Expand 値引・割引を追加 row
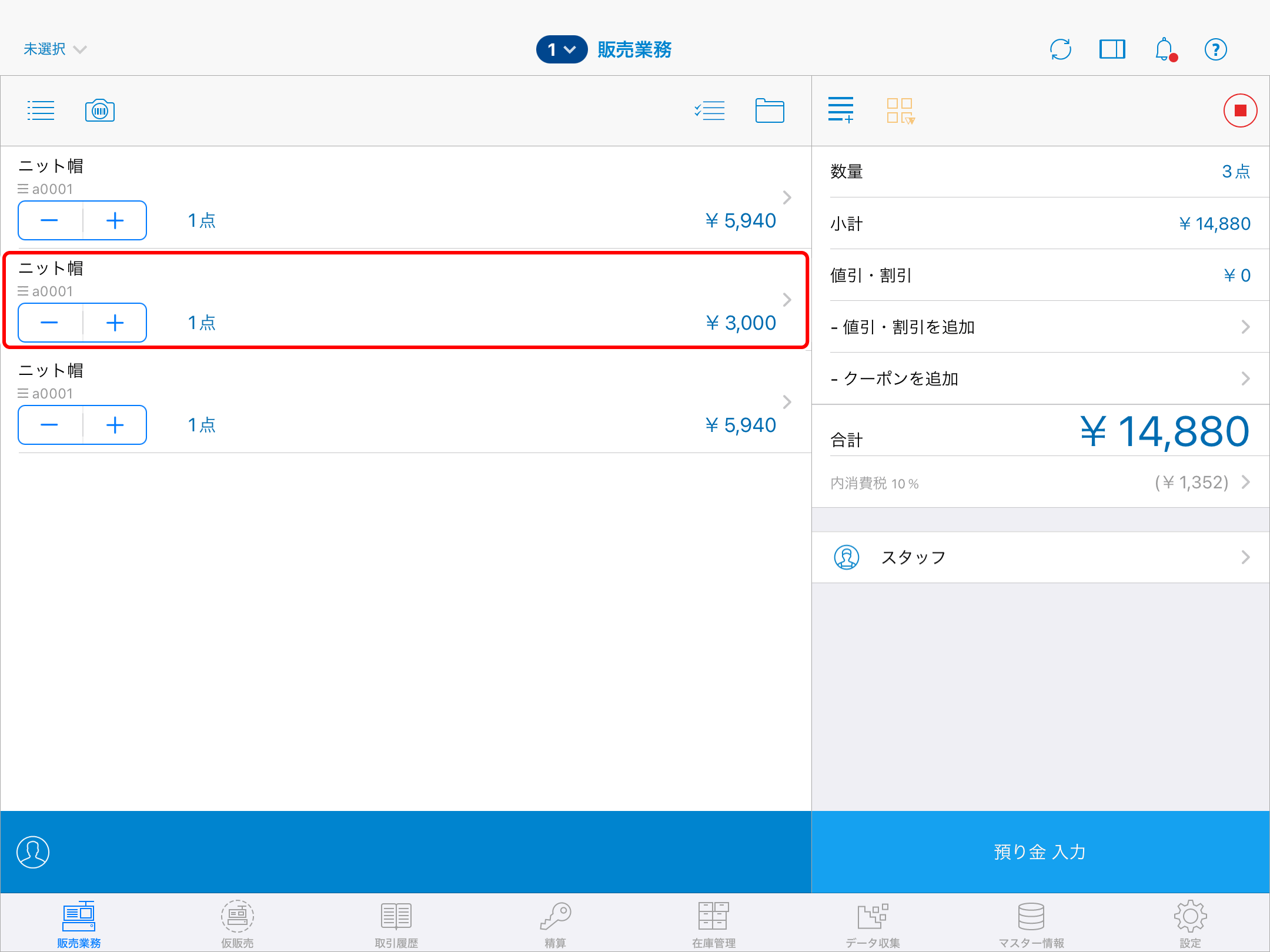Viewport: 1270px width, 952px height. tap(1040, 327)
